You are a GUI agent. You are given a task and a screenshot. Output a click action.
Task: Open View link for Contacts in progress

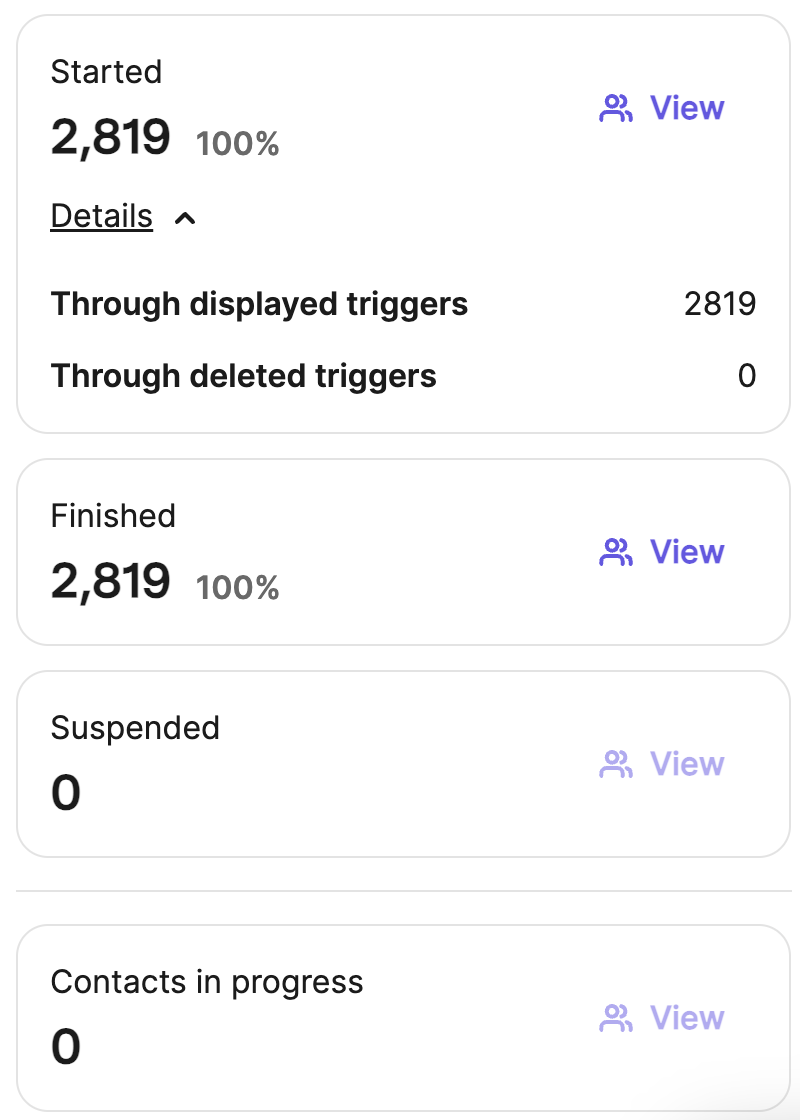(x=687, y=1018)
